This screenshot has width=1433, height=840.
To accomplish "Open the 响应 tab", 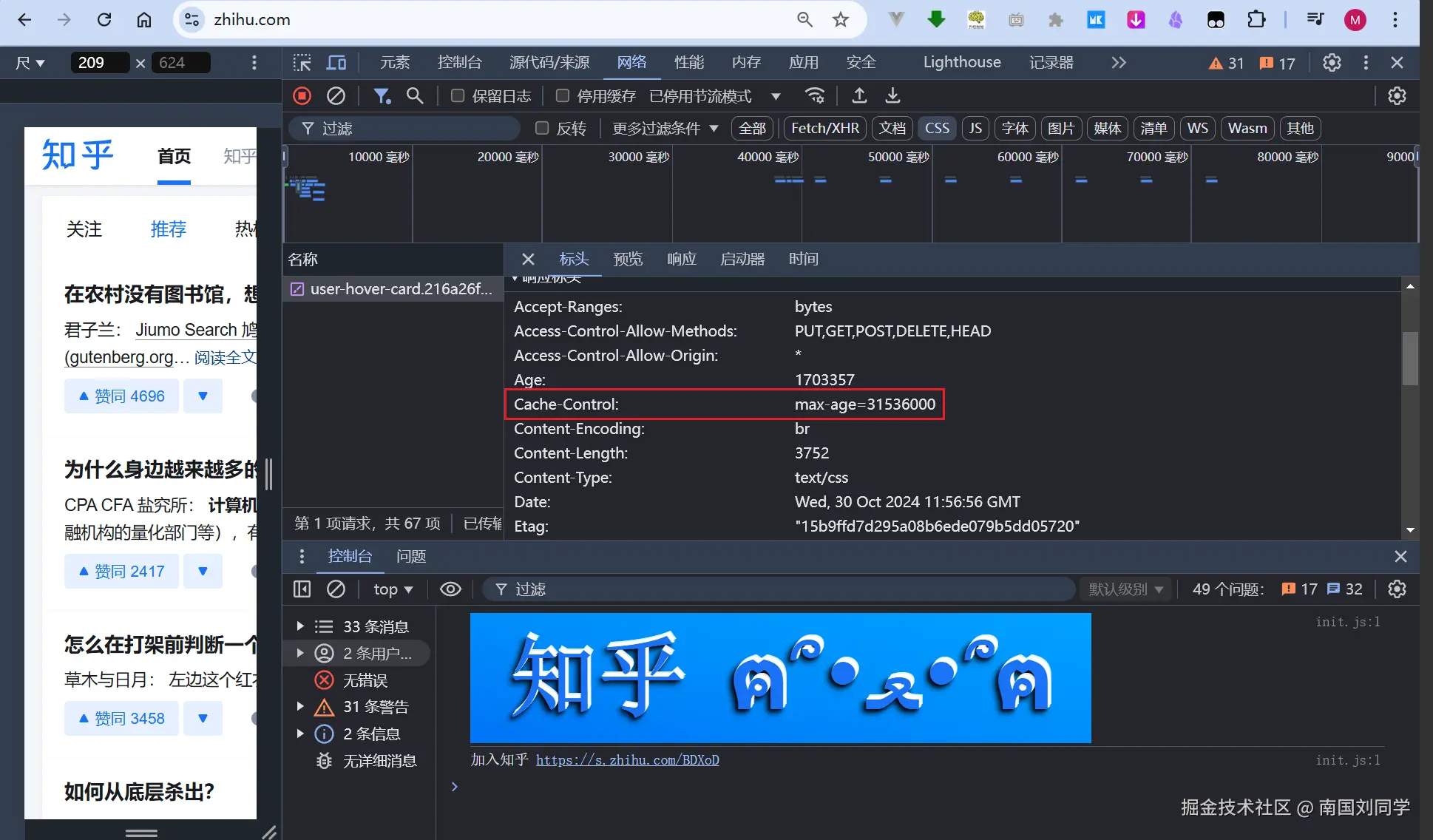I will click(x=681, y=259).
